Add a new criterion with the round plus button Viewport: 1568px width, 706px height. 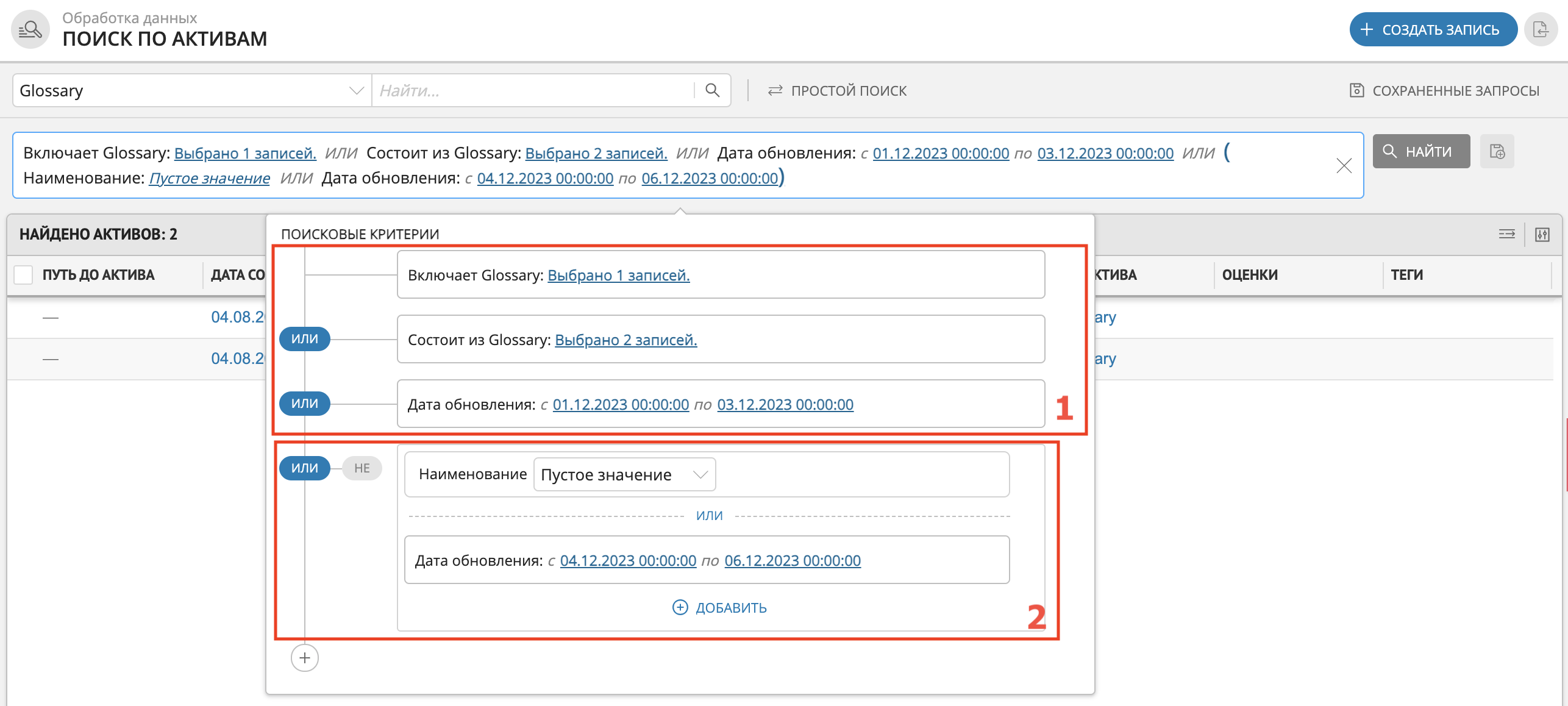click(x=305, y=658)
